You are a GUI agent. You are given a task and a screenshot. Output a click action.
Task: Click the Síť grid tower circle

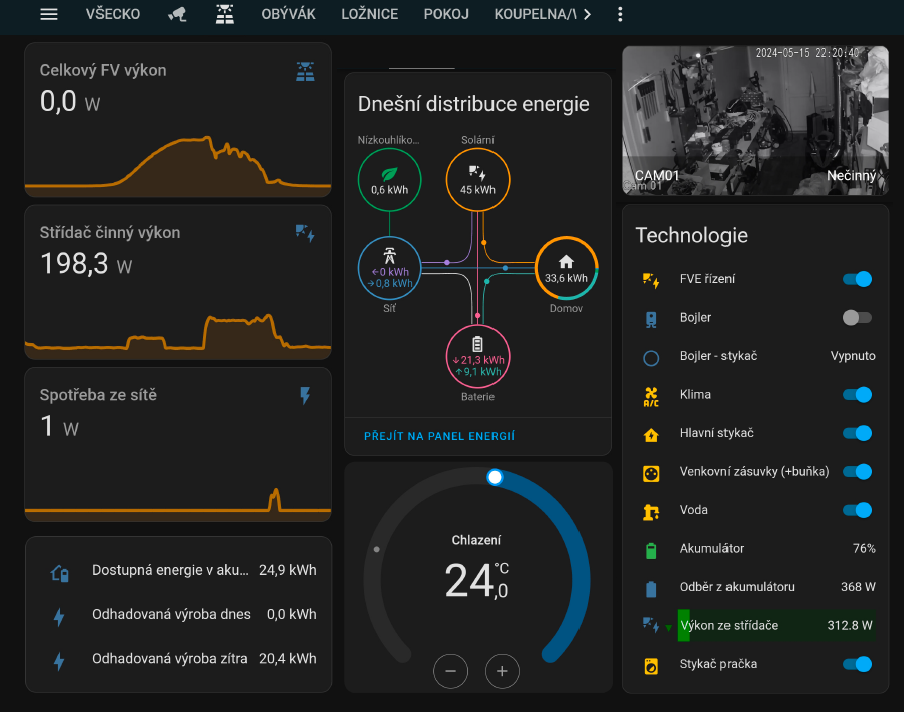pos(390,268)
